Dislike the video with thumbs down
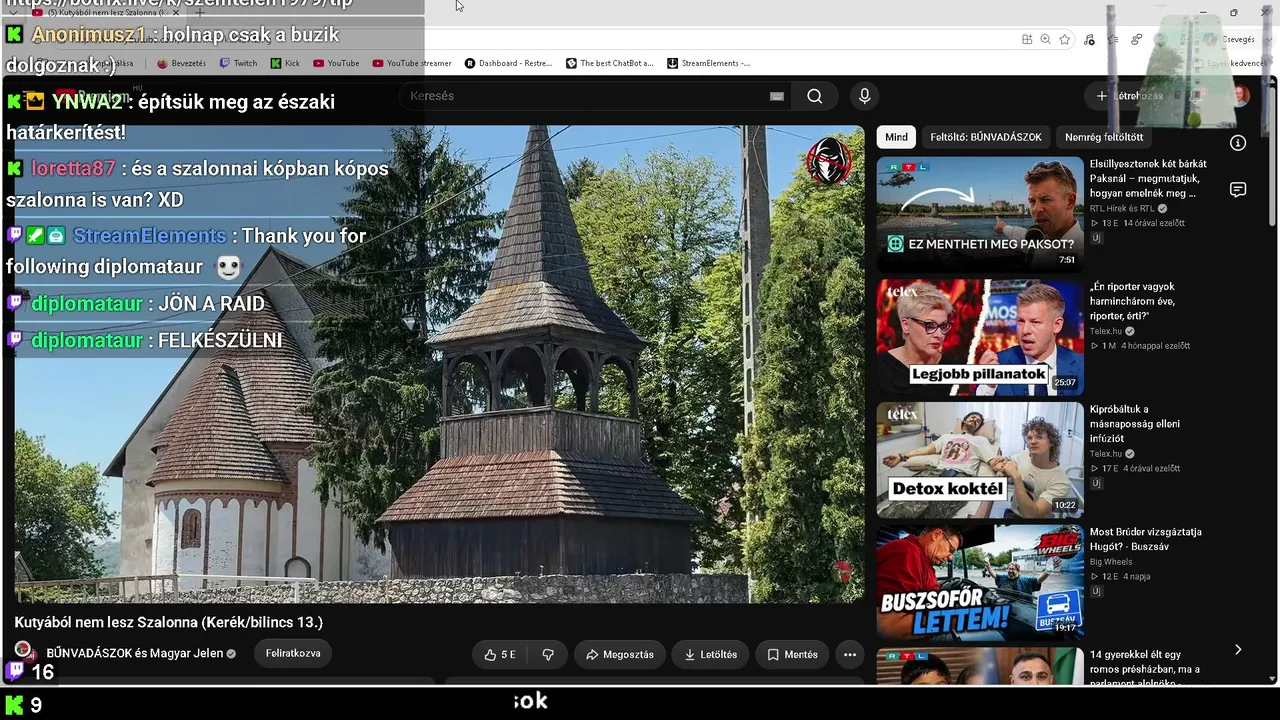The image size is (1280, 720). [x=548, y=655]
